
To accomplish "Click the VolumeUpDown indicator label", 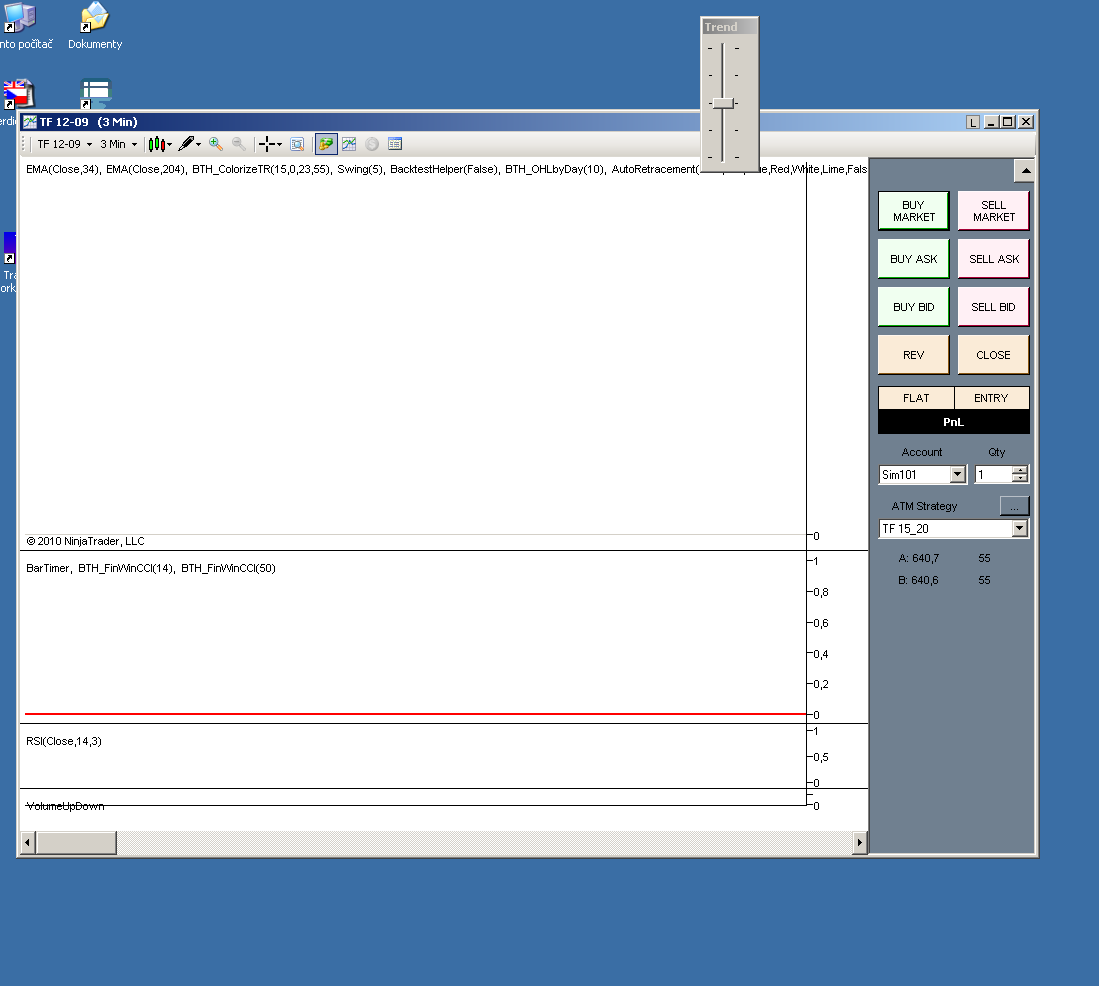I will [65, 807].
